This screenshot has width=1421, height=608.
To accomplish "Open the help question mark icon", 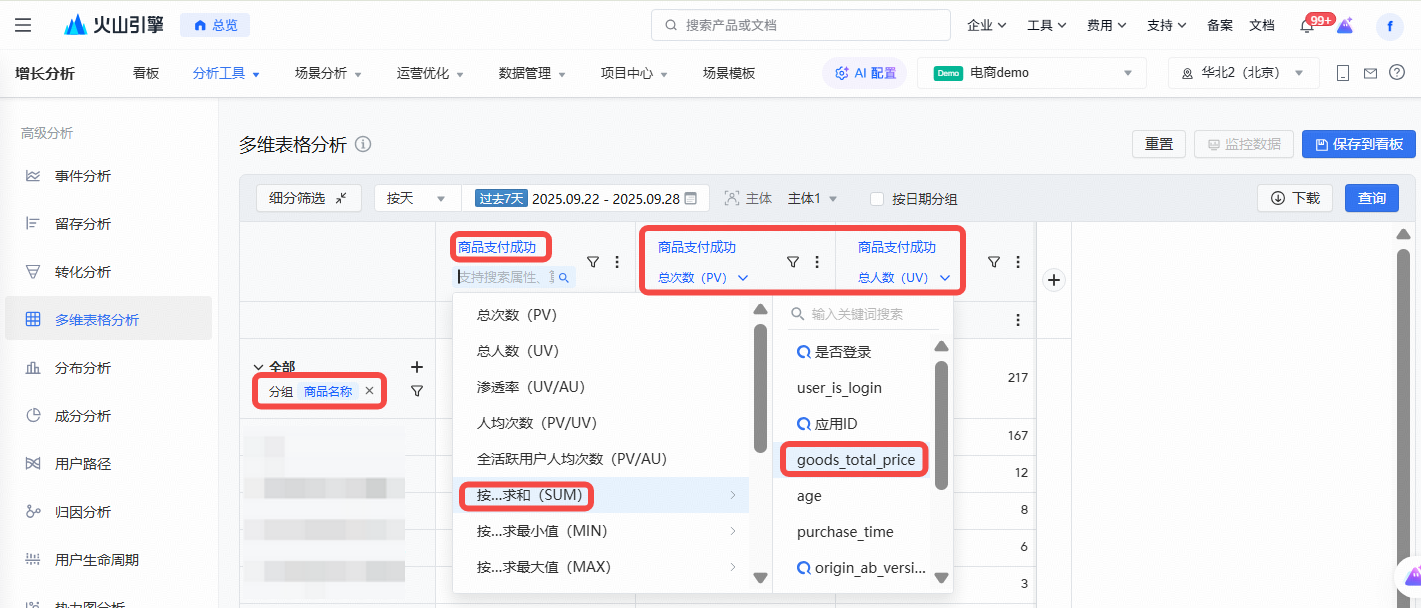I will point(1397,73).
